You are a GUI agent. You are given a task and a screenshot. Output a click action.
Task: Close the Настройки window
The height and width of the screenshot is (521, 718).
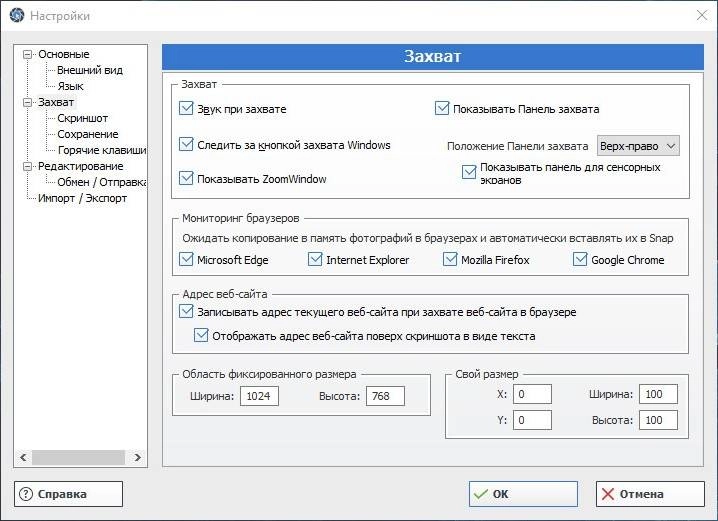[x=701, y=15]
